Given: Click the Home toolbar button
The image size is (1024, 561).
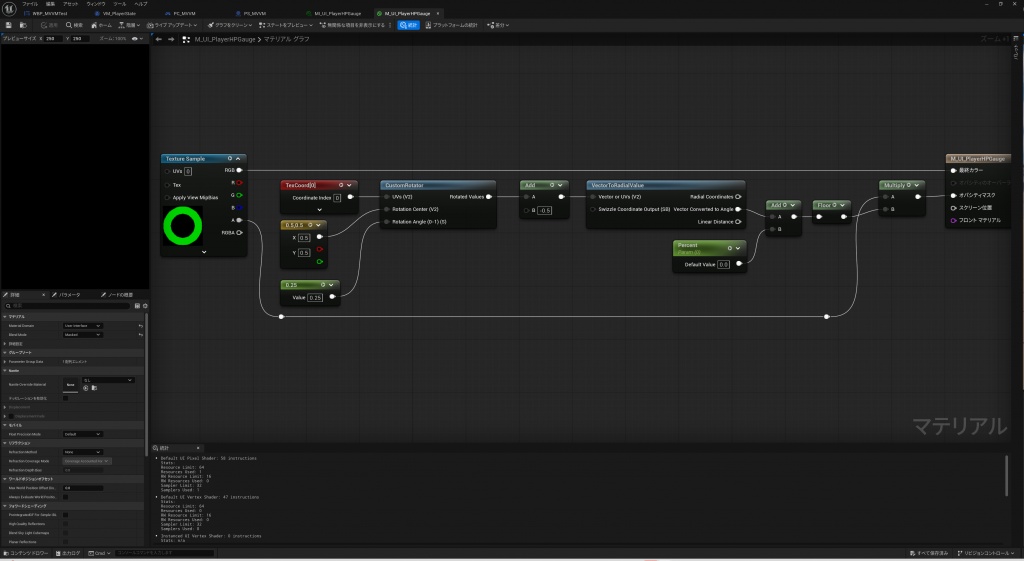Looking at the screenshot, I should click(101, 24).
